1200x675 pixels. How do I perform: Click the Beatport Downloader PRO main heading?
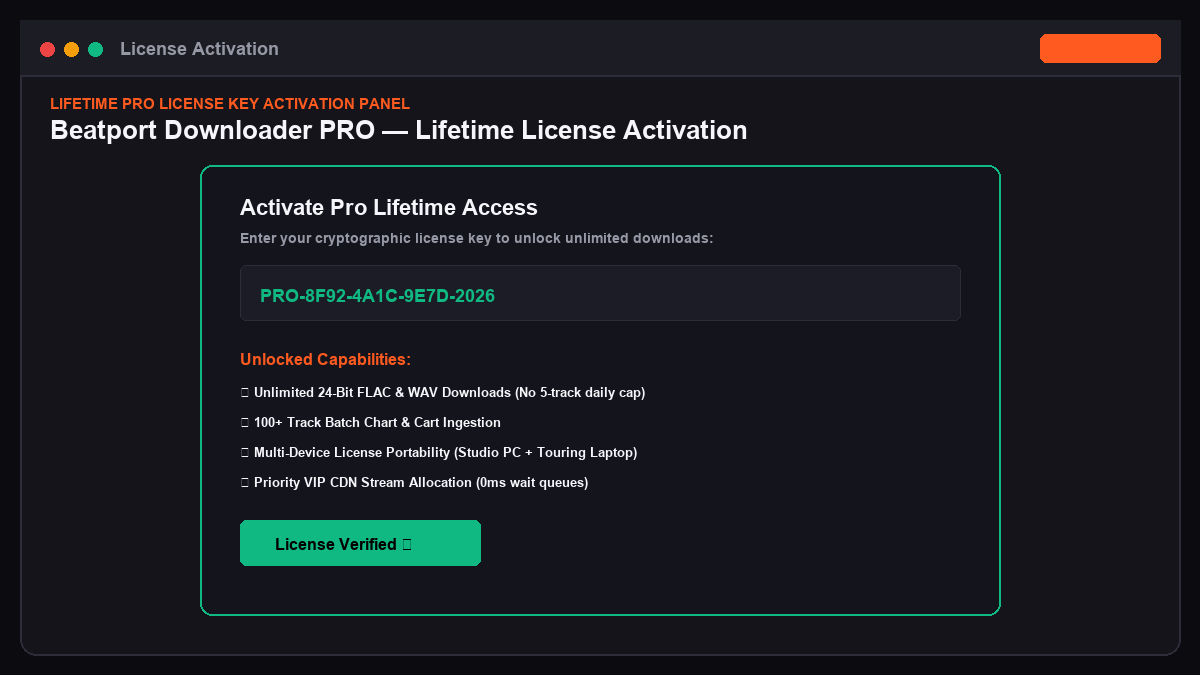coord(399,130)
